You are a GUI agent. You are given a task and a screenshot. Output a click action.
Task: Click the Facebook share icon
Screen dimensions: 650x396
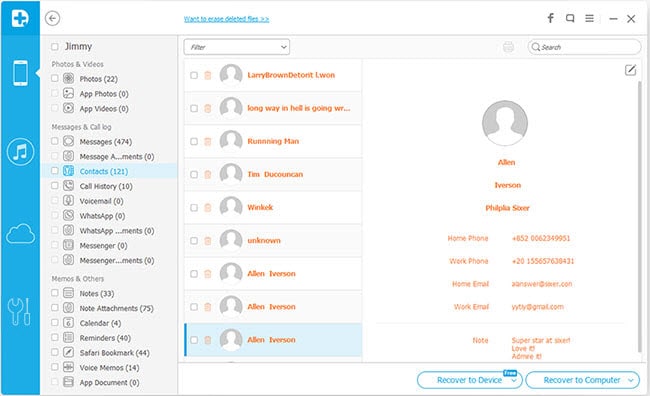click(551, 18)
